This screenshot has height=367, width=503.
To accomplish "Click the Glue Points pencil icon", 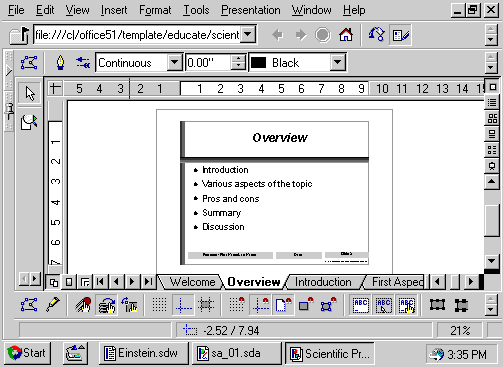I will pos(53,305).
